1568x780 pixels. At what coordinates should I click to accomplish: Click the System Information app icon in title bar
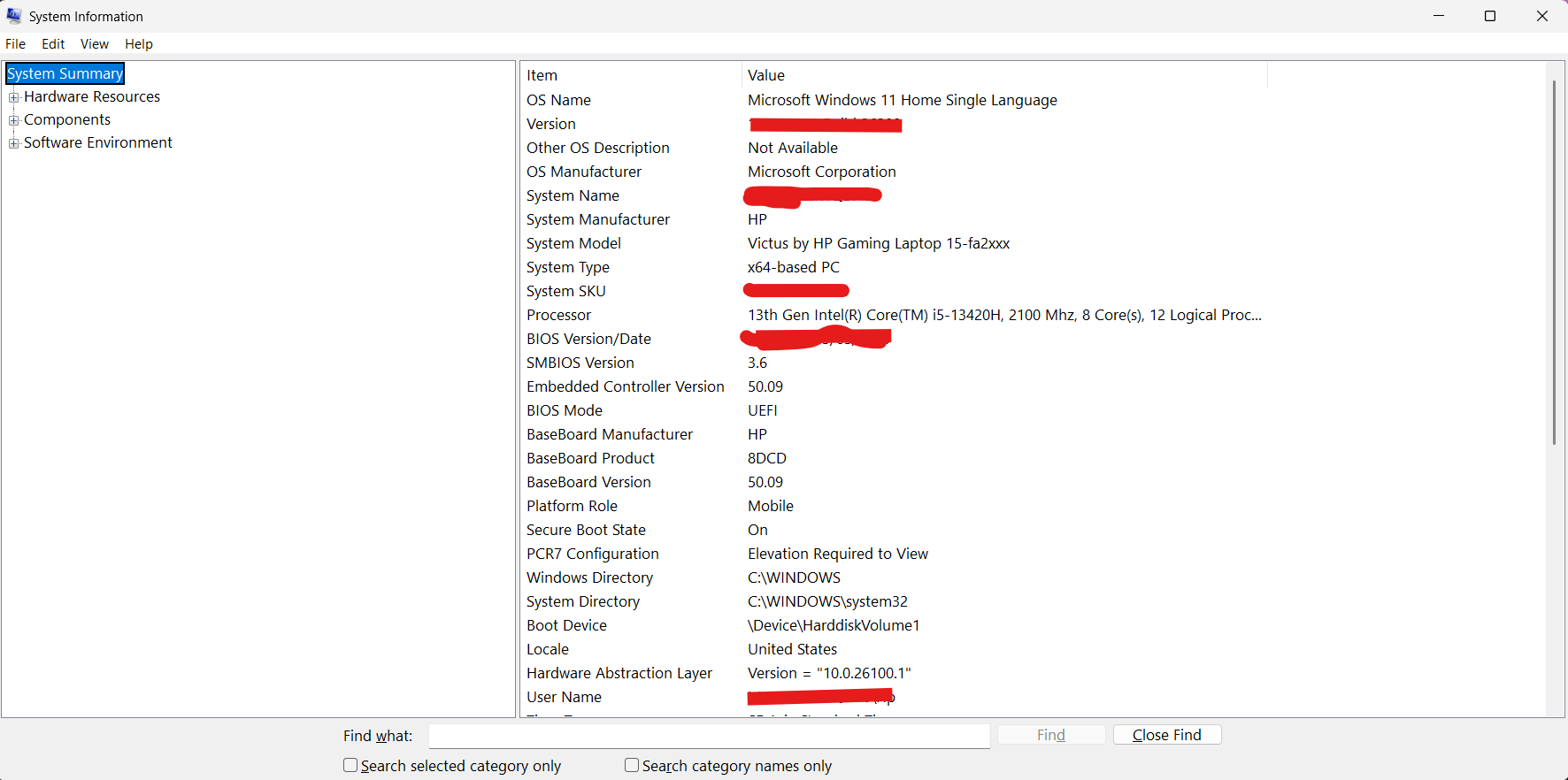(x=14, y=16)
